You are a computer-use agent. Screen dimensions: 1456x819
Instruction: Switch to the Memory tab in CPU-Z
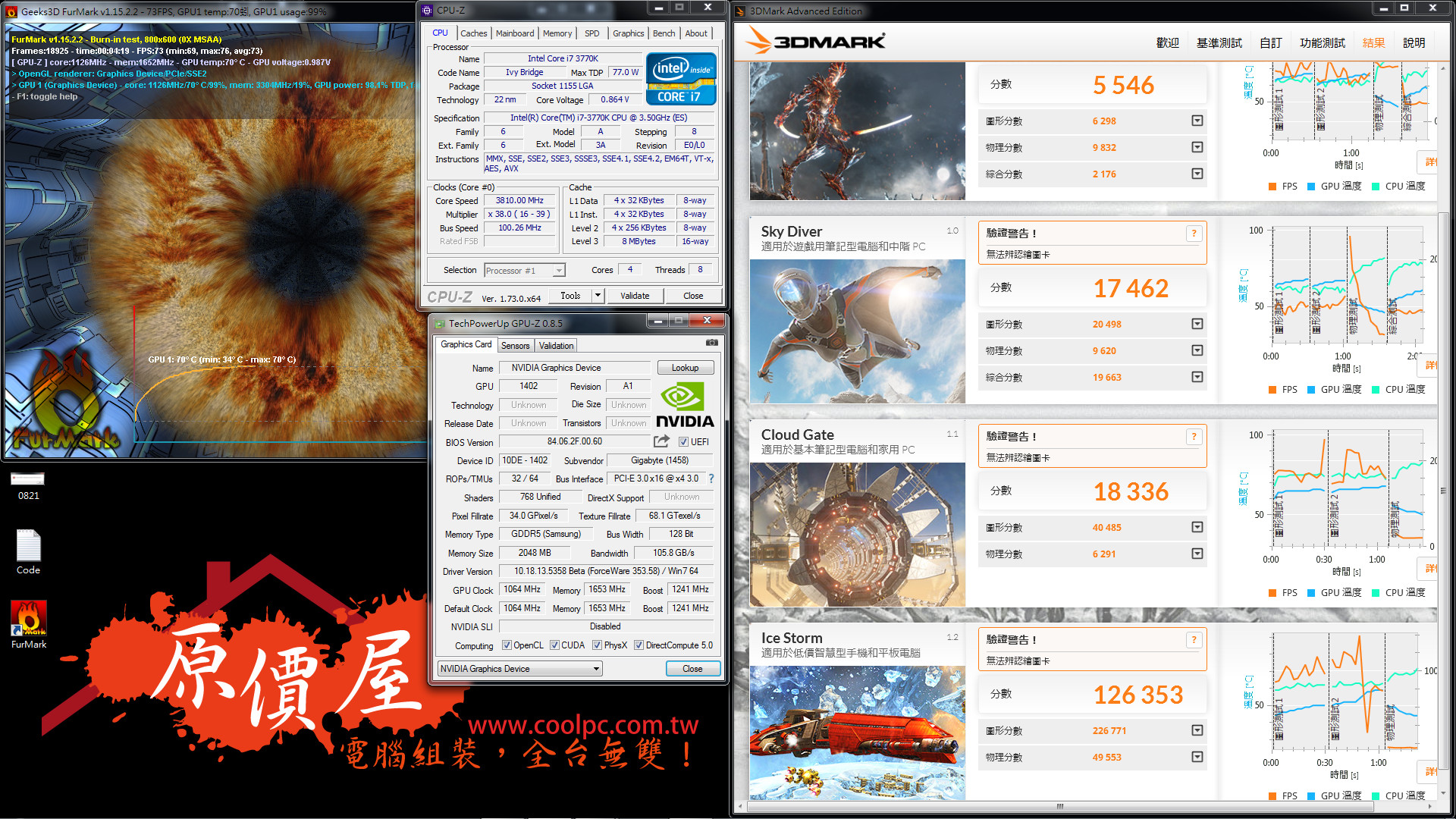(557, 33)
